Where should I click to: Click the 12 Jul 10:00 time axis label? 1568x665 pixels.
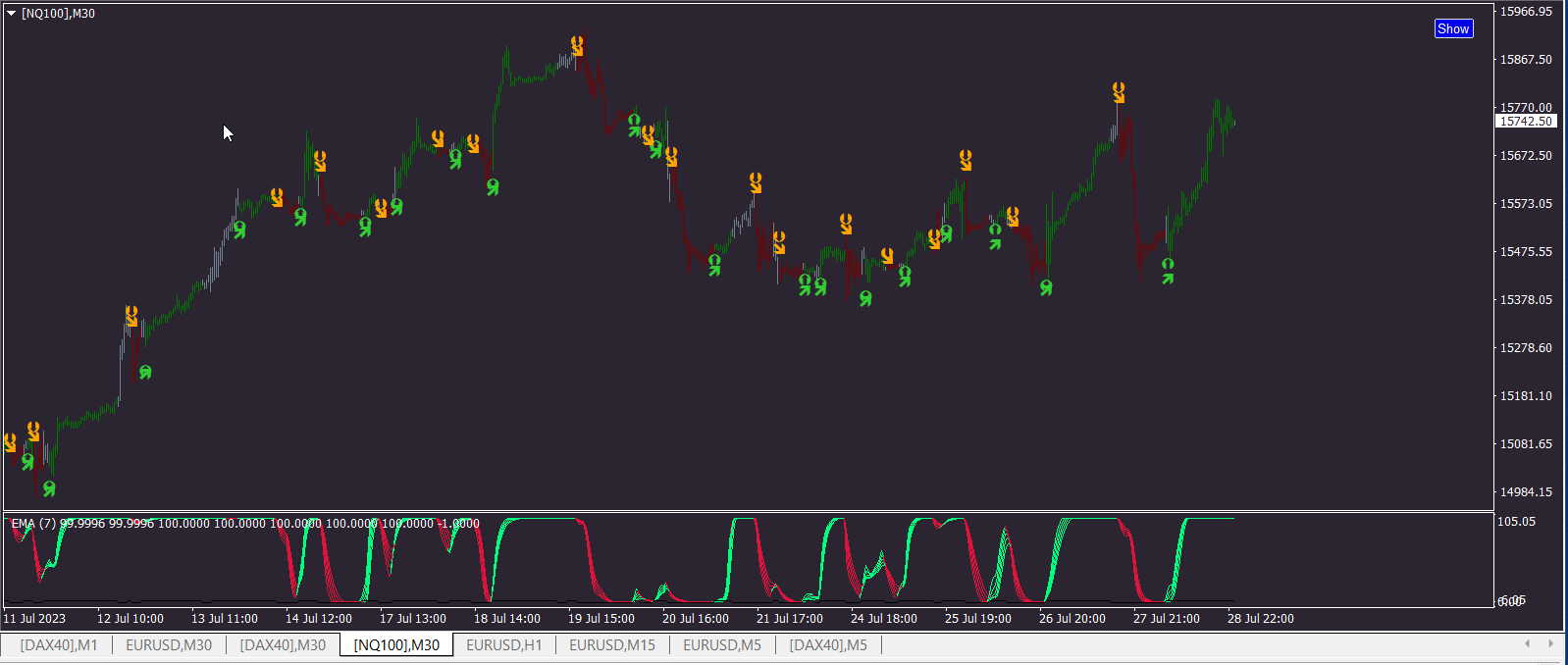tap(131, 619)
